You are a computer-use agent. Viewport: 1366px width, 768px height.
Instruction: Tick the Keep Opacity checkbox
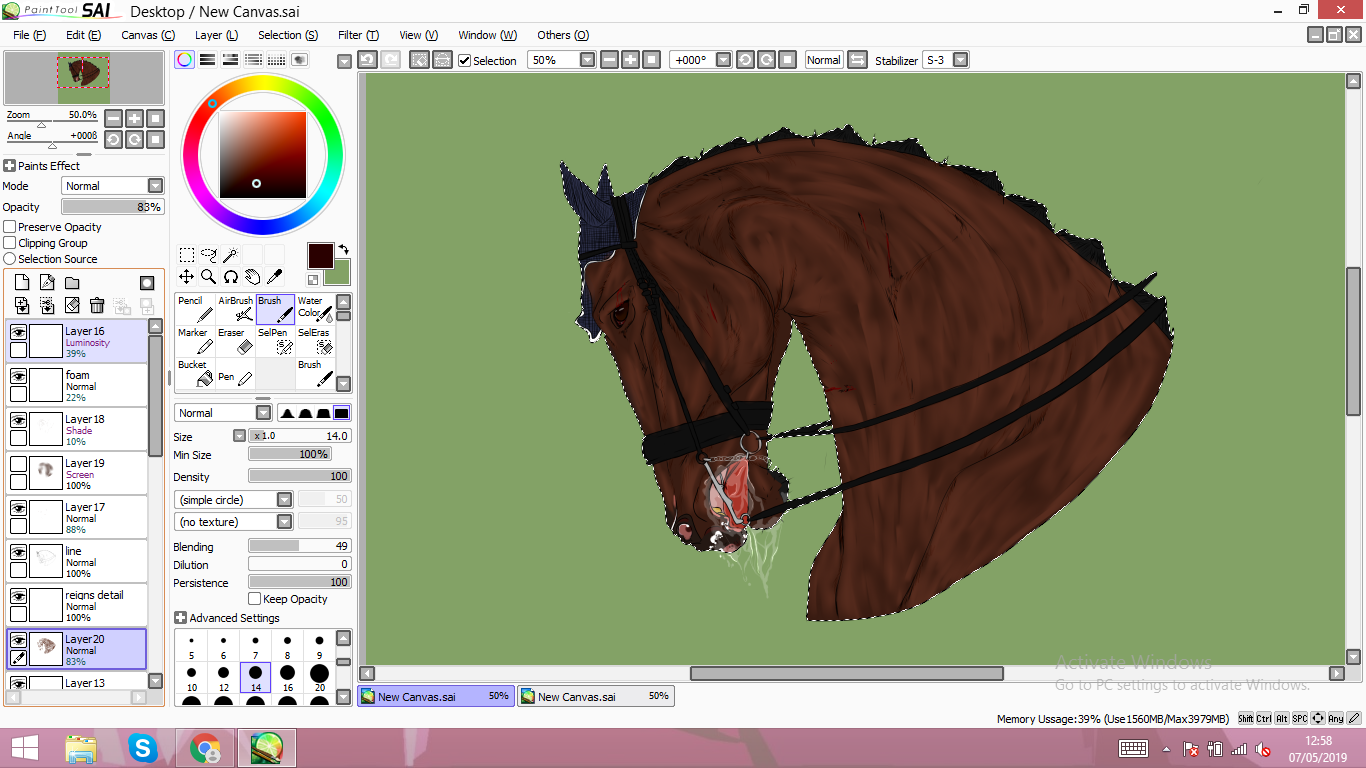point(254,599)
